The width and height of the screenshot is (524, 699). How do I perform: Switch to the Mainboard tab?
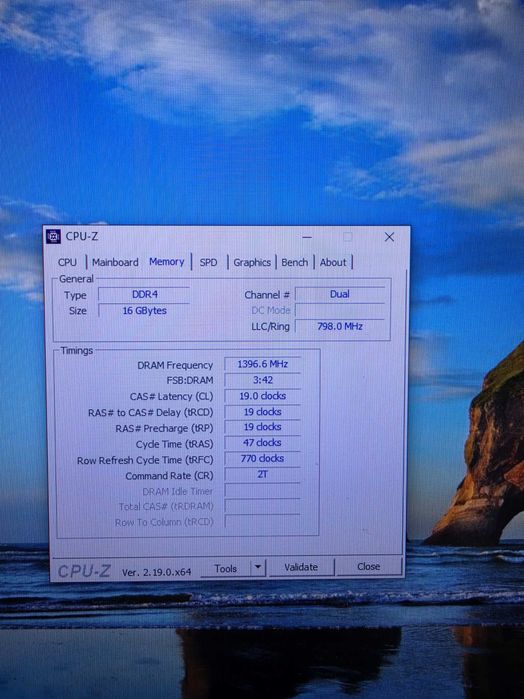115,262
